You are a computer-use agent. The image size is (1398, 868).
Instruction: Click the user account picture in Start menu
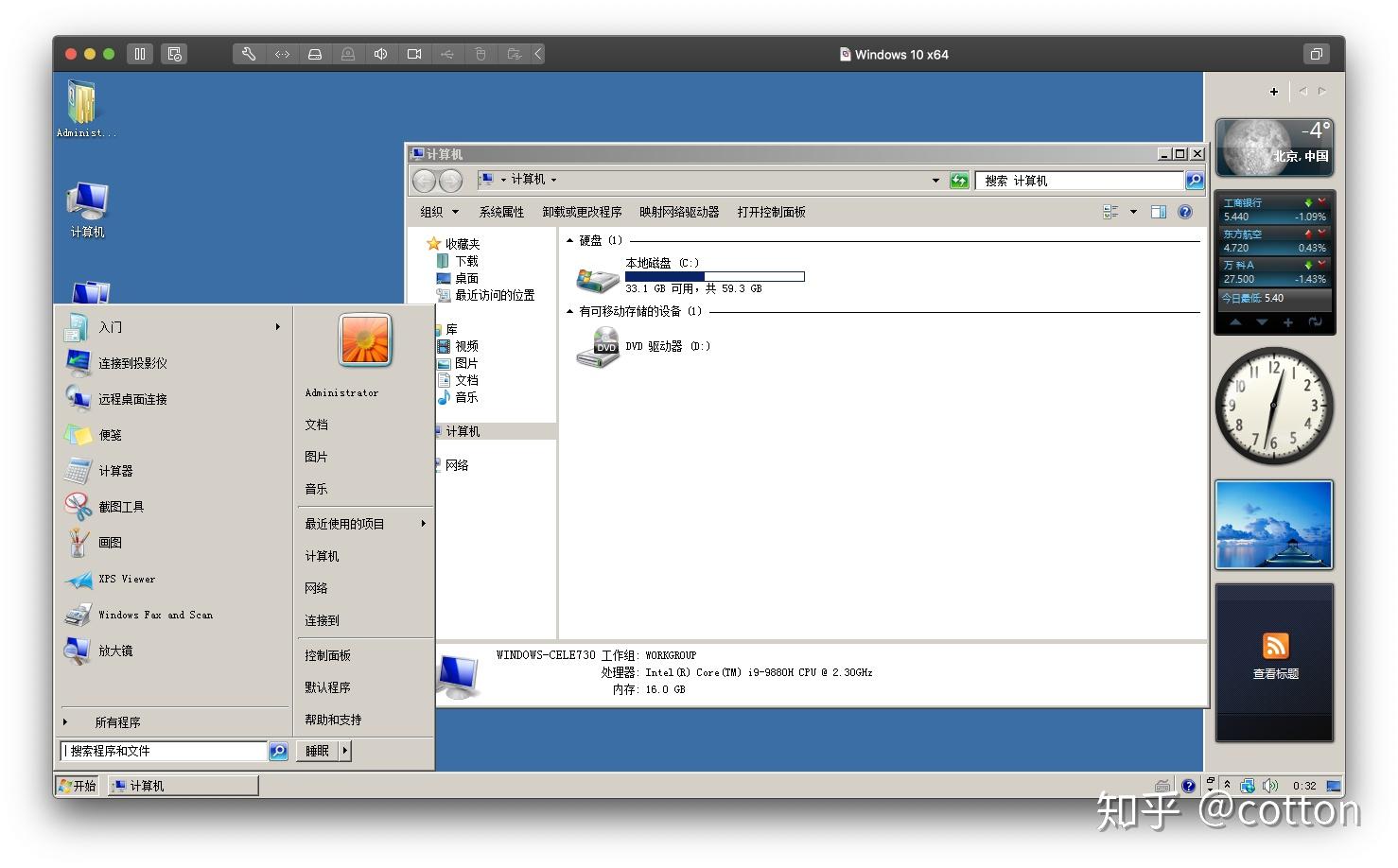click(365, 340)
